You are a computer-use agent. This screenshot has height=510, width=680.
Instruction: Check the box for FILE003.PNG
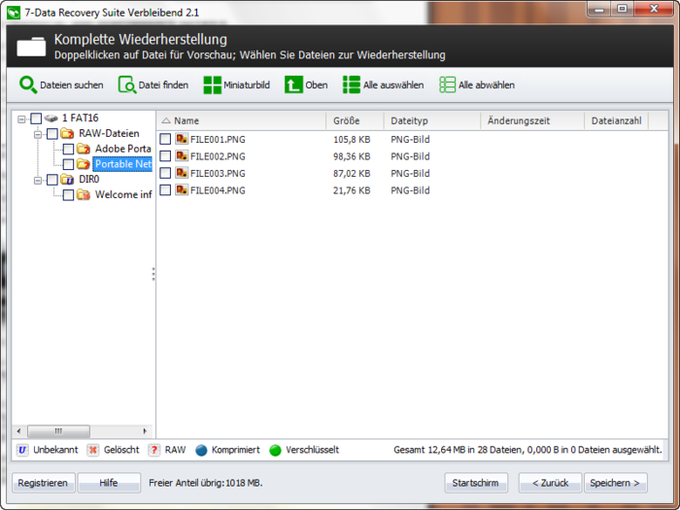(x=165, y=173)
